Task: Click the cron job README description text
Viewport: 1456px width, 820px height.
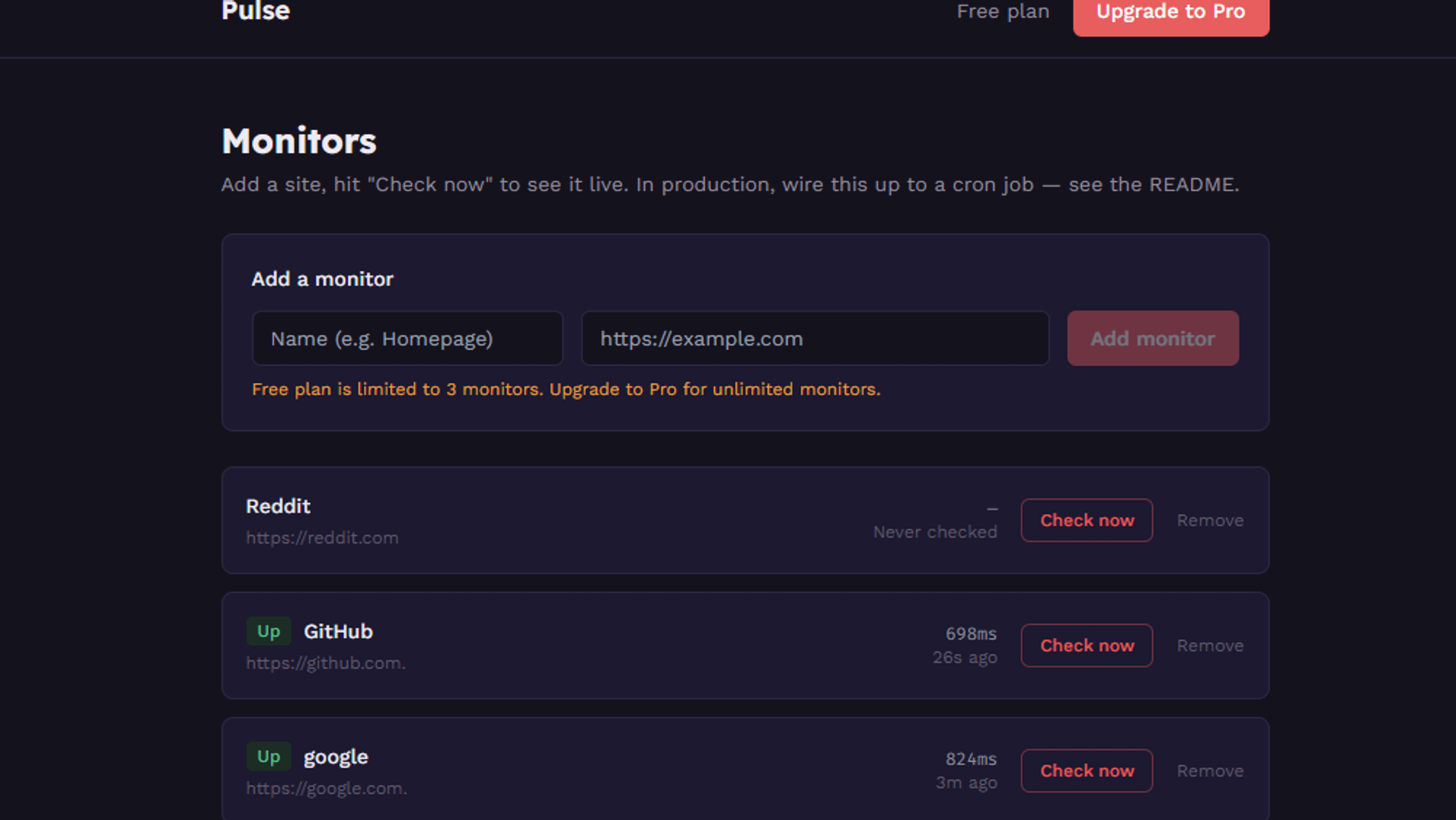Action: point(730,184)
